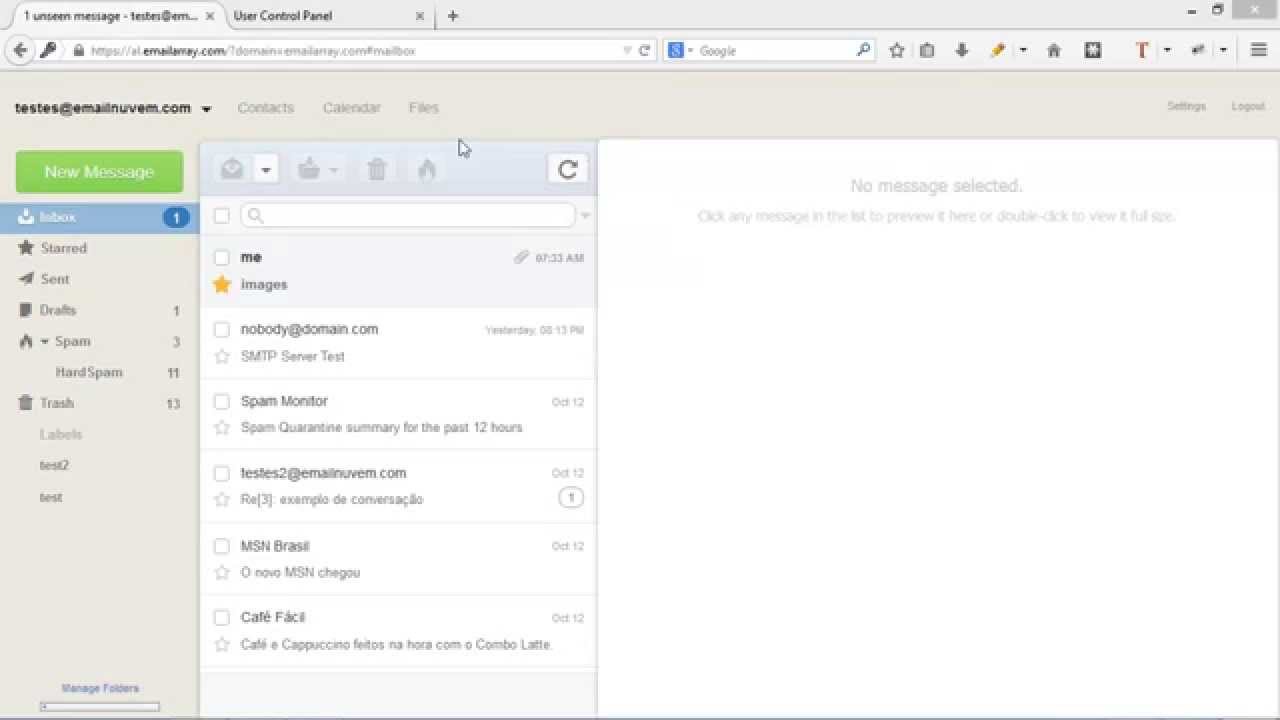The image size is (1280, 720).
Task: Open a new browser tab
Action: click(453, 16)
